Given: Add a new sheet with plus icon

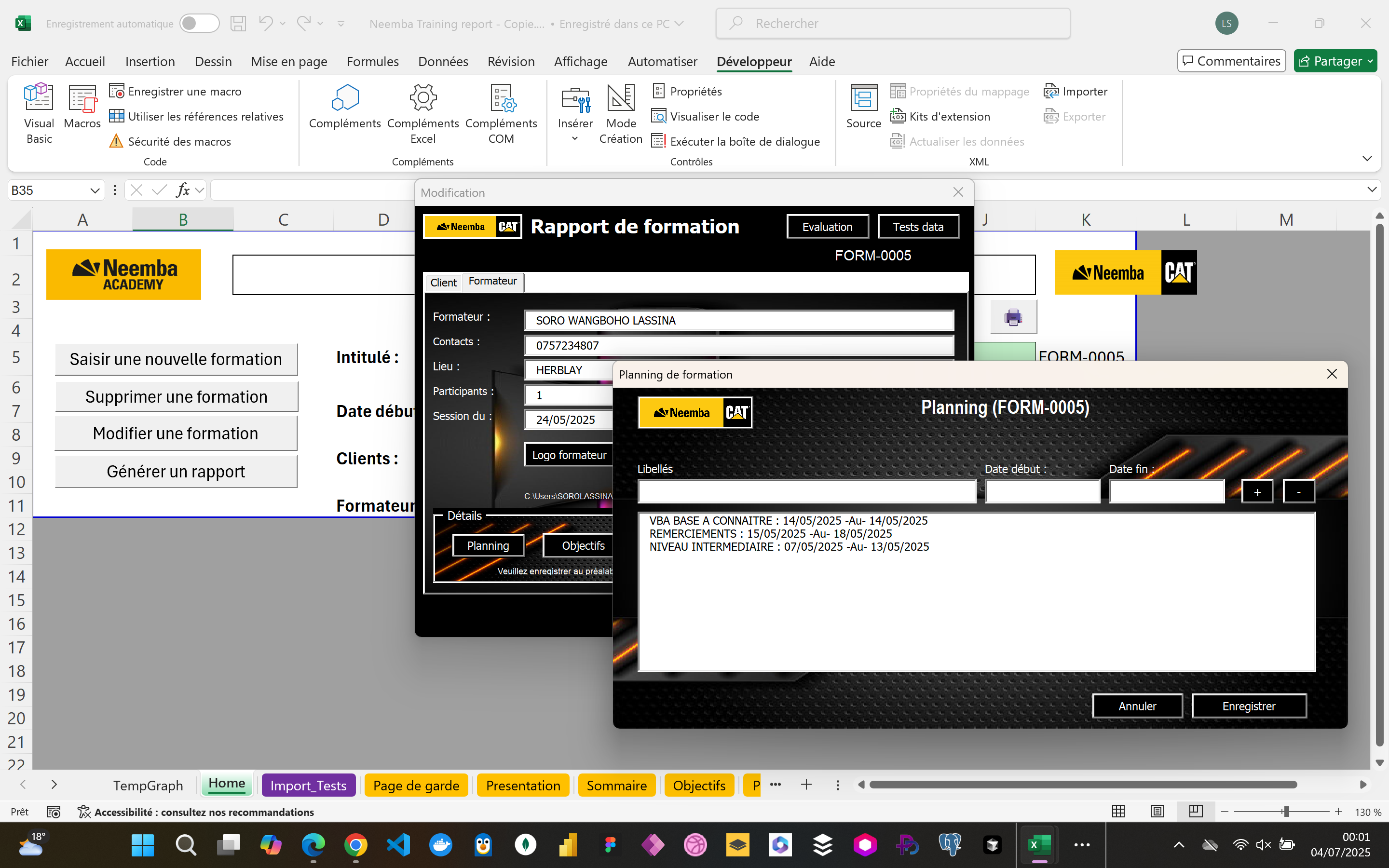Looking at the screenshot, I should (x=806, y=784).
